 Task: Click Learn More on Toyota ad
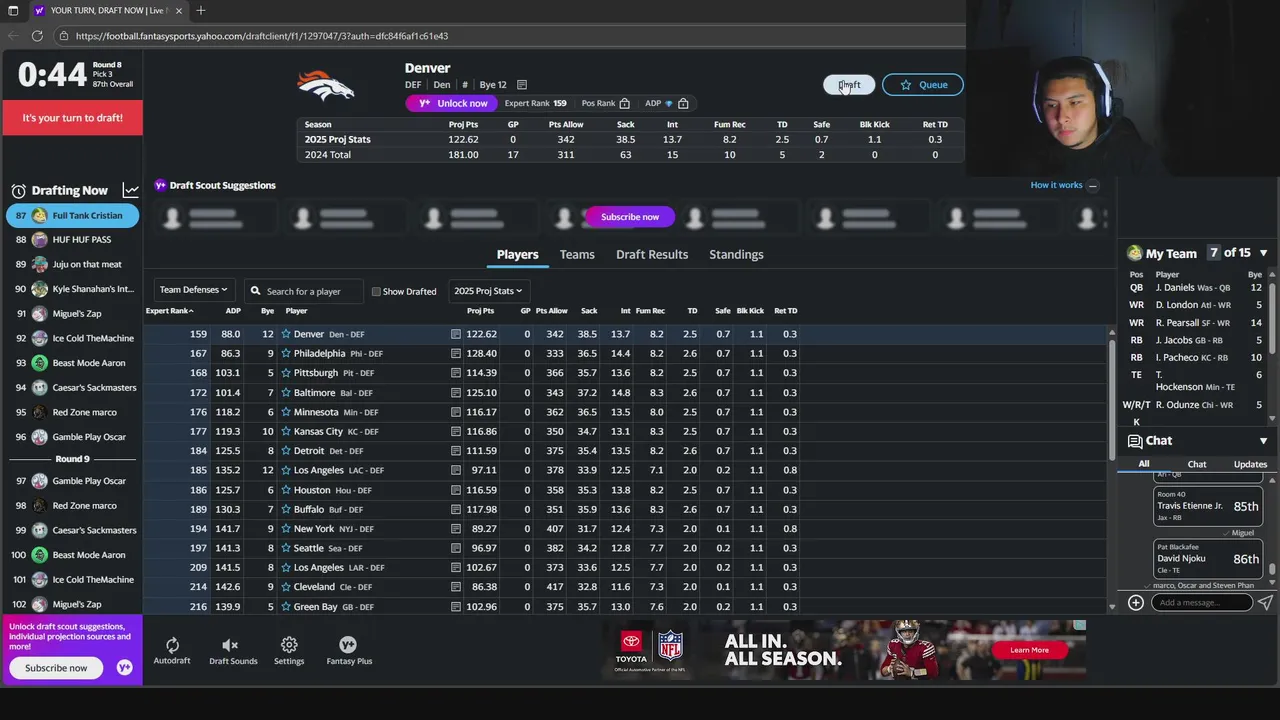click(x=1029, y=650)
